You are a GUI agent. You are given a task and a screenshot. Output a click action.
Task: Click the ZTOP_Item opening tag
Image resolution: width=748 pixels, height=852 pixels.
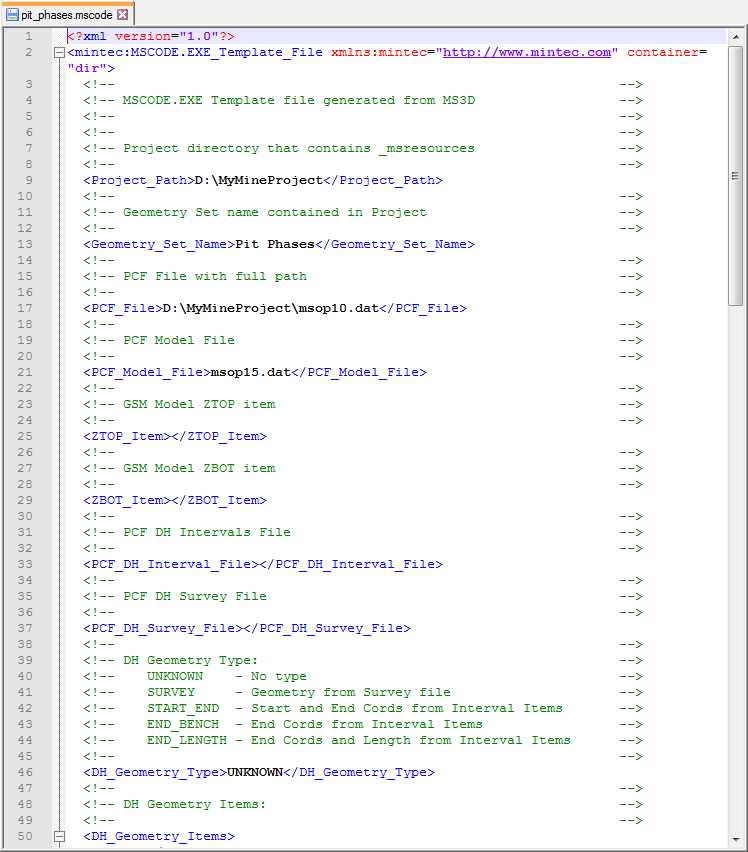pos(127,436)
